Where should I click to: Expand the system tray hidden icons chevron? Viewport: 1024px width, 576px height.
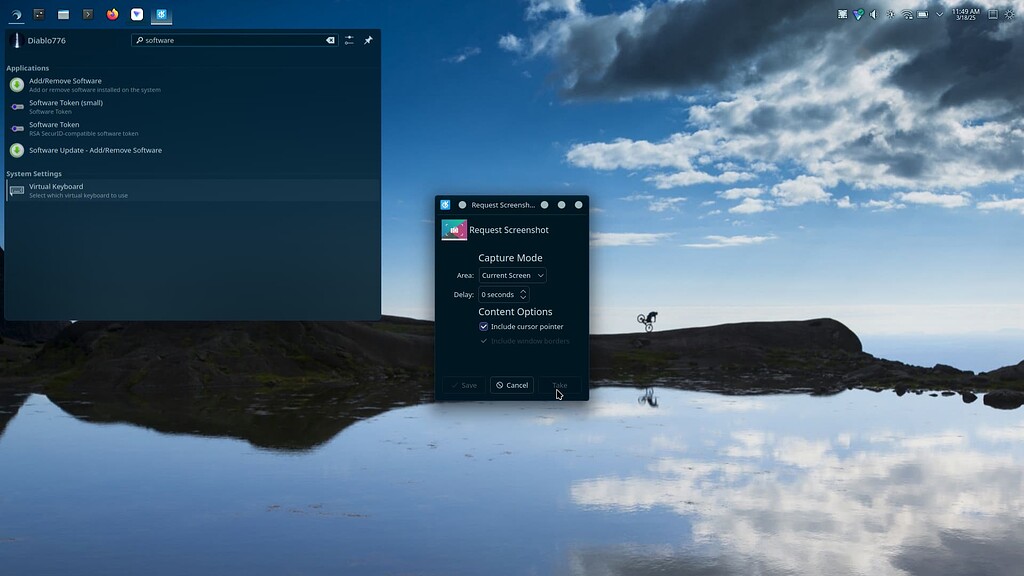click(x=939, y=14)
